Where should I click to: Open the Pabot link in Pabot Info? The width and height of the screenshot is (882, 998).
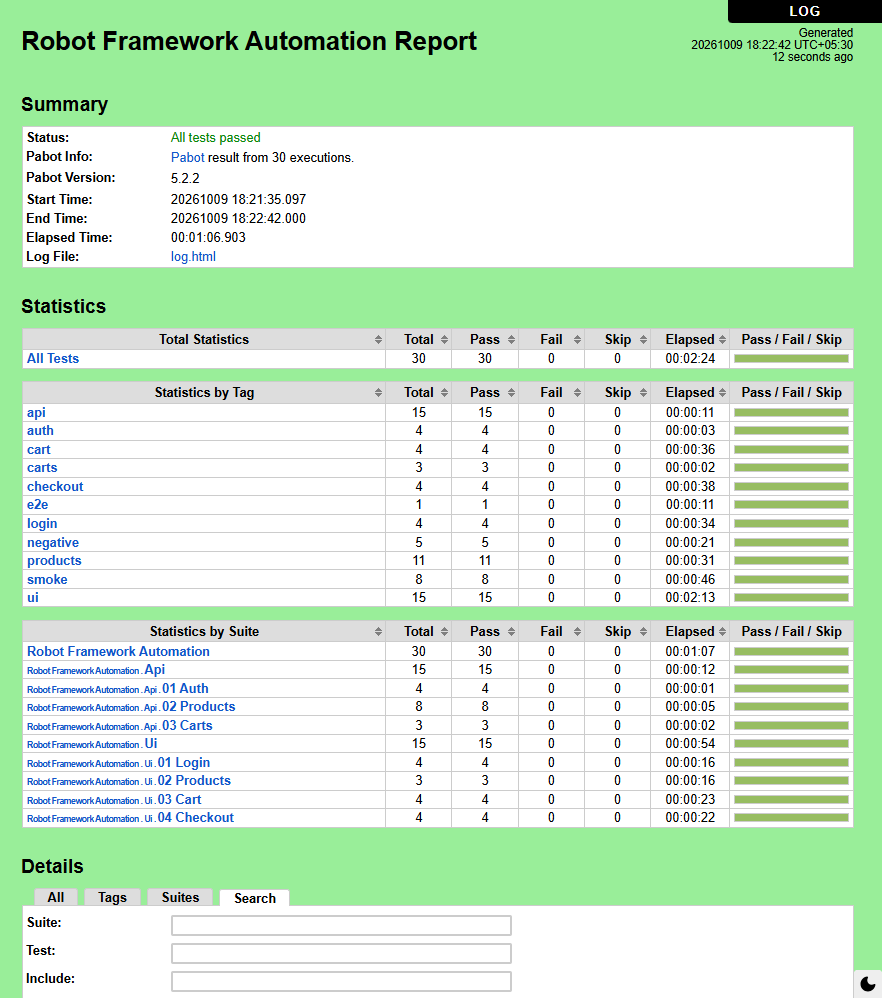[x=187, y=157]
